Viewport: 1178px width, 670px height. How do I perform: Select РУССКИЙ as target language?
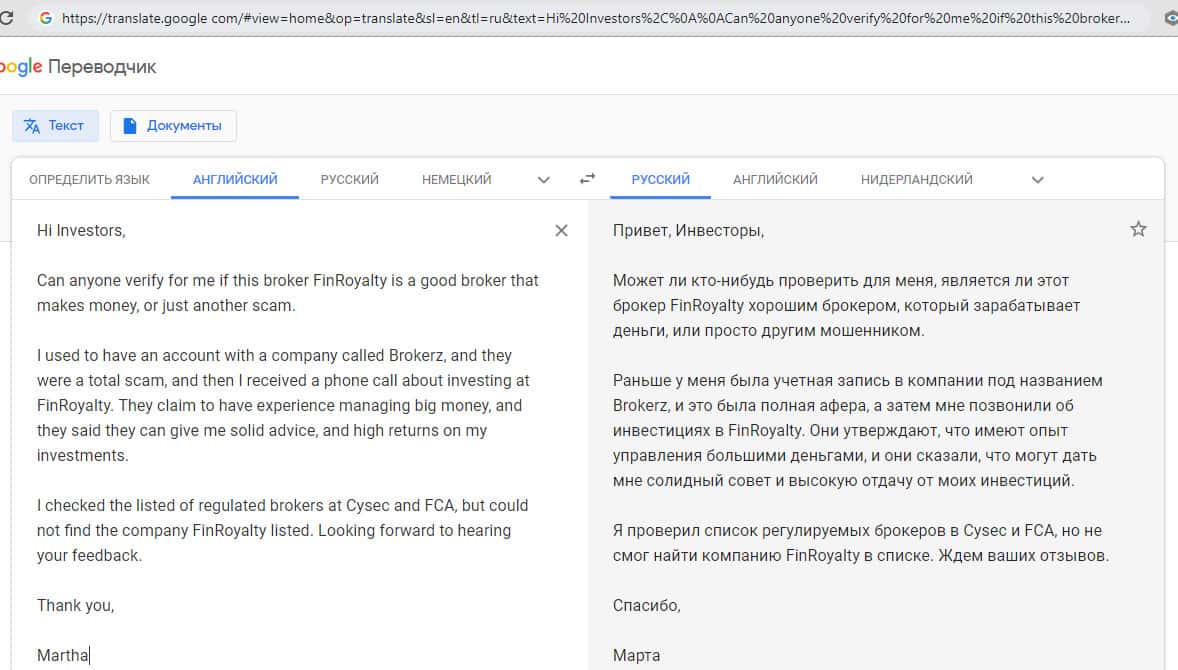661,180
